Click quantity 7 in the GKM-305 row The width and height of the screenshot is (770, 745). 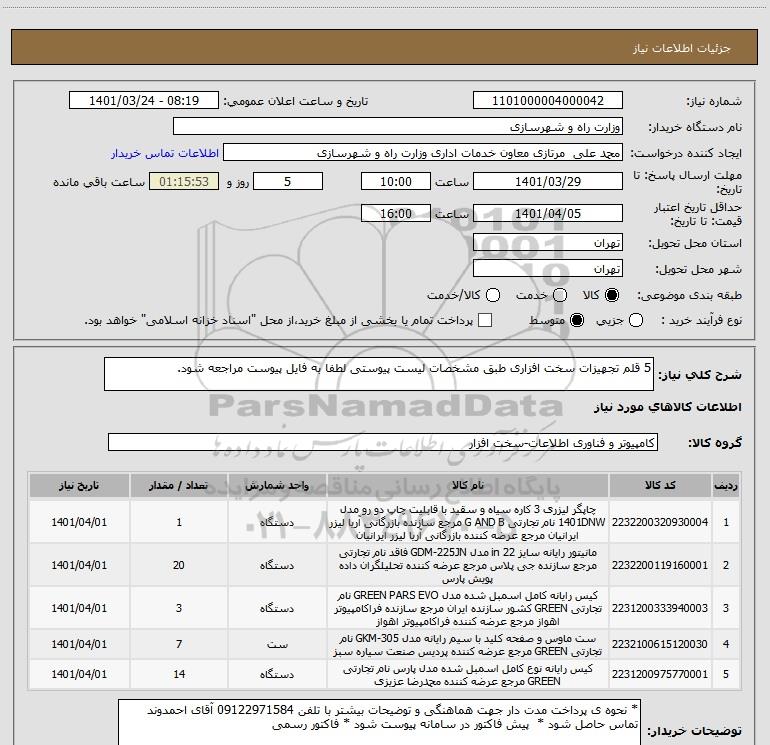tap(179, 644)
